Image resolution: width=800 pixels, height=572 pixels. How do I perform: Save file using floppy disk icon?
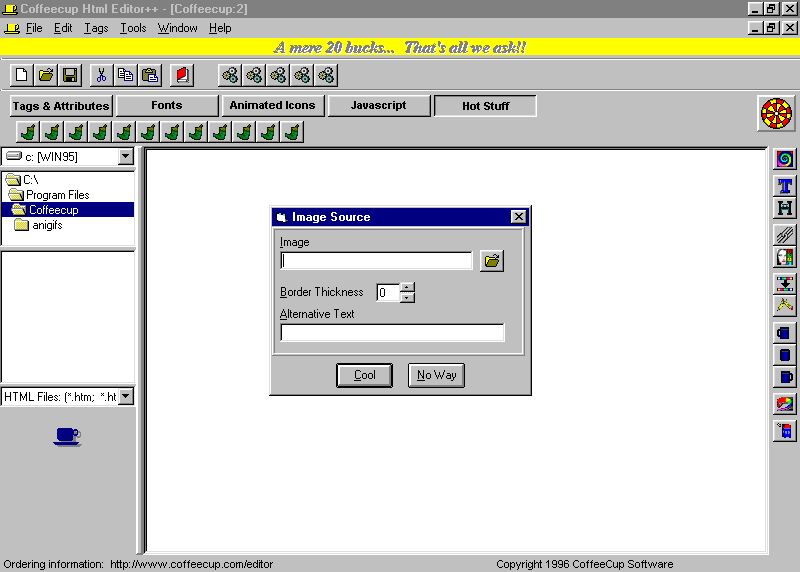coord(70,75)
